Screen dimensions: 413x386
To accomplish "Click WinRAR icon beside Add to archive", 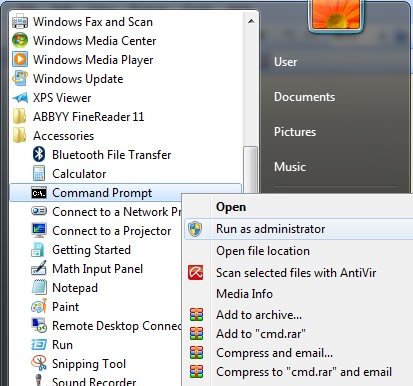I will click(x=196, y=314).
